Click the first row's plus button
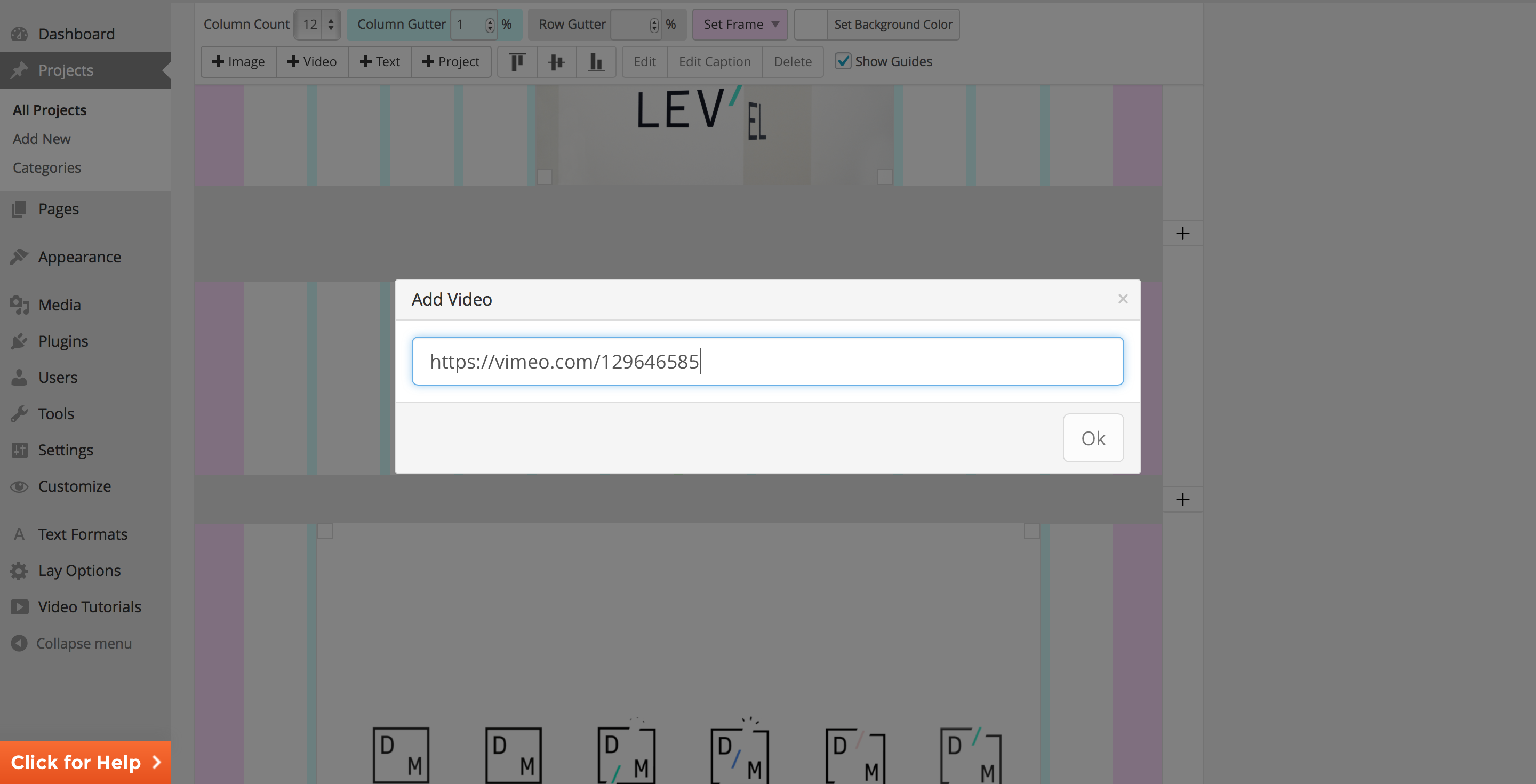This screenshot has width=1536, height=784. pos(1182,233)
